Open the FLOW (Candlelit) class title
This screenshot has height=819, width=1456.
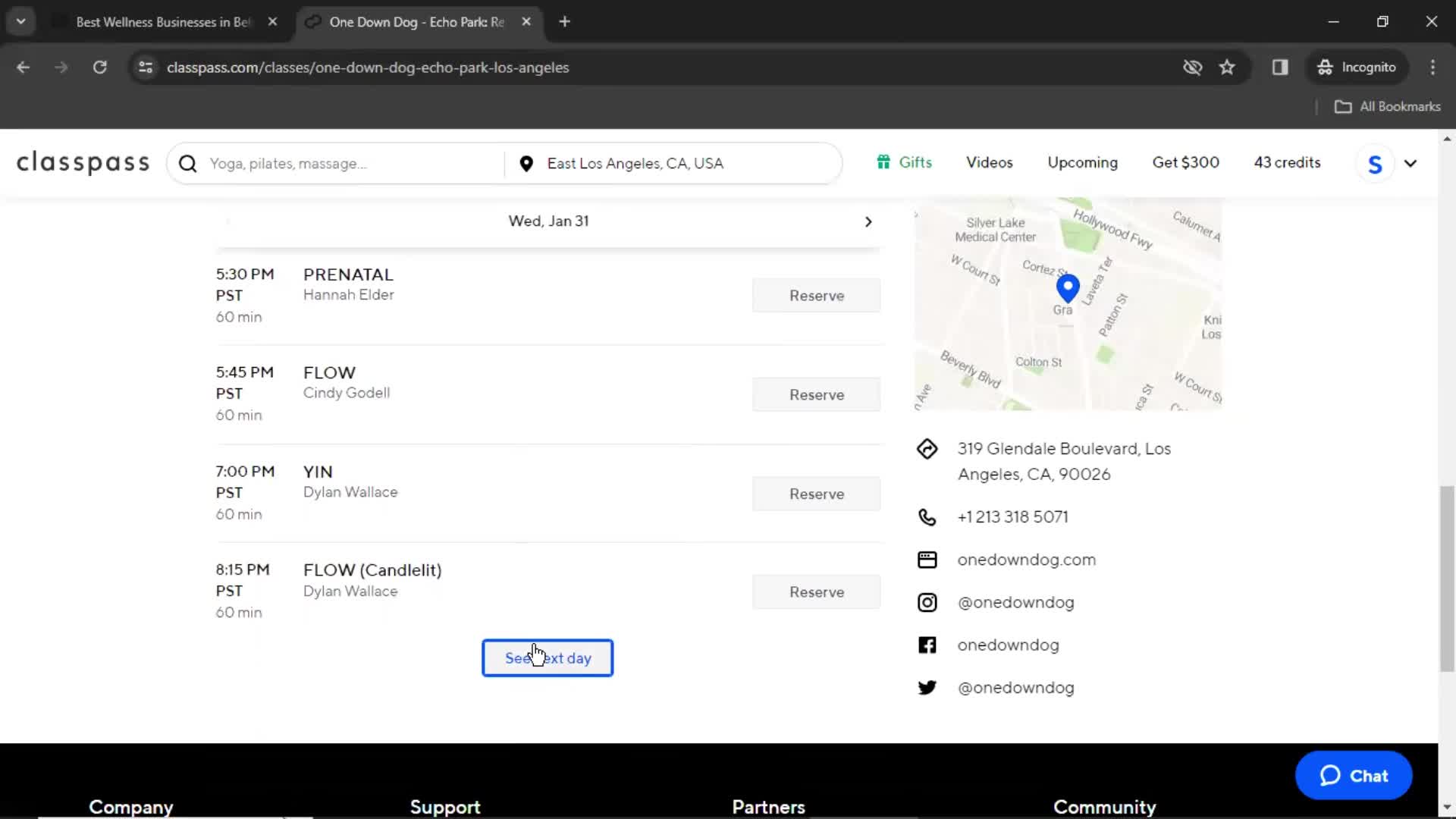click(x=372, y=570)
